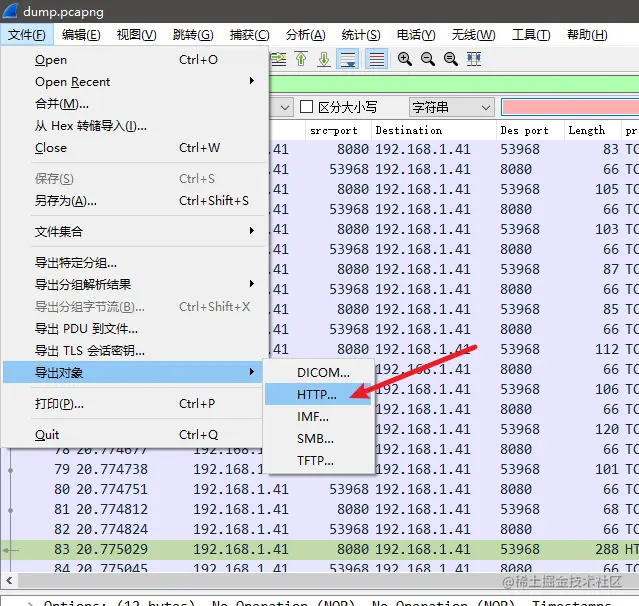
Task: Click Length cell with value 87
Action: [611, 269]
